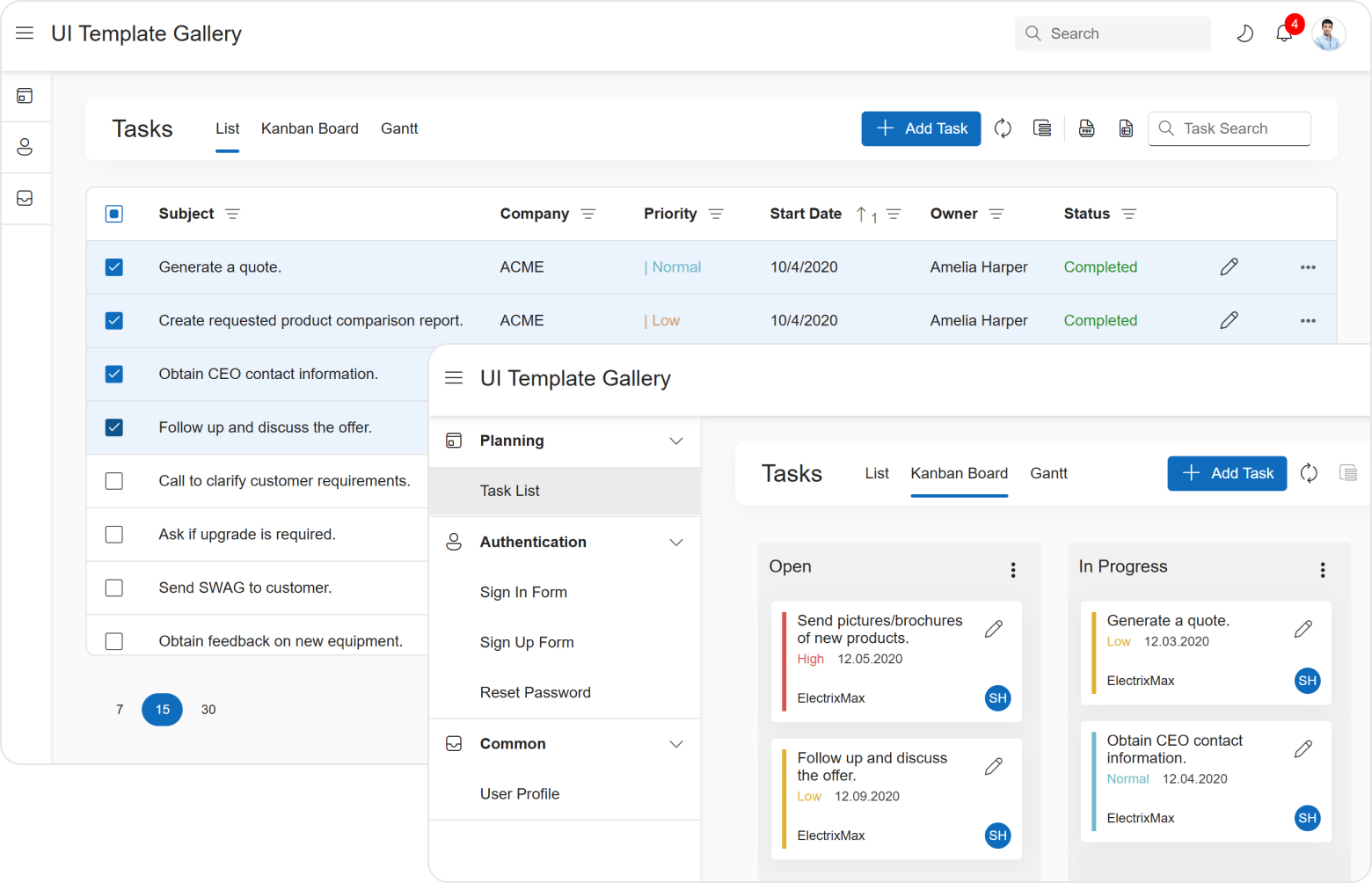Toggle dark mode moon icon
Screen dimensions: 1372x883
pyautogui.click(x=1244, y=34)
